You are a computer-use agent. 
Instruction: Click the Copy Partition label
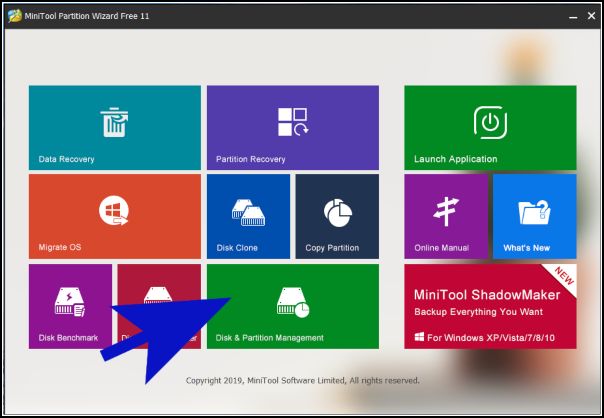332,248
